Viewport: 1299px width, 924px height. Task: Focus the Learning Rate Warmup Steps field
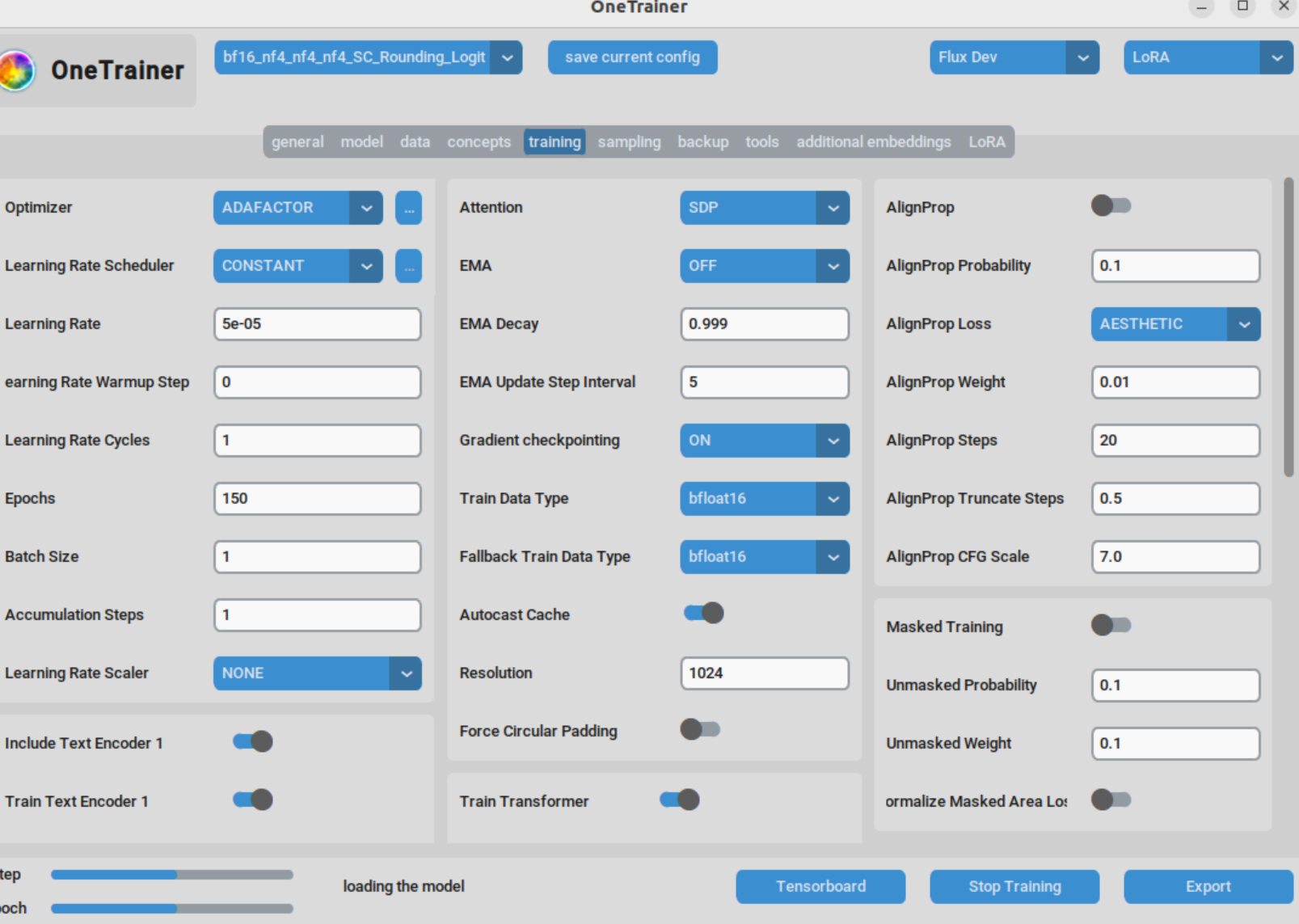[x=318, y=382]
